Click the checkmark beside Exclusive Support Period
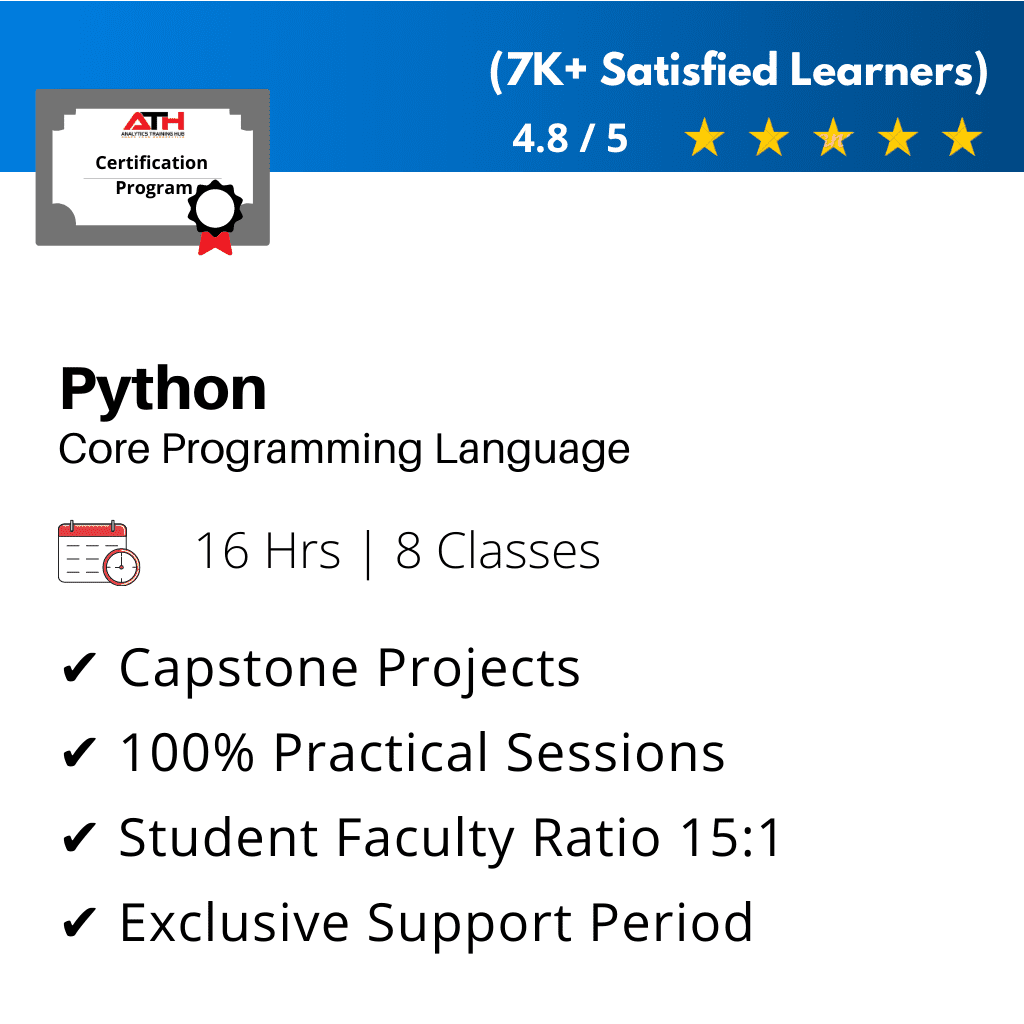Viewport: 1024px width, 1024px height. click(79, 924)
